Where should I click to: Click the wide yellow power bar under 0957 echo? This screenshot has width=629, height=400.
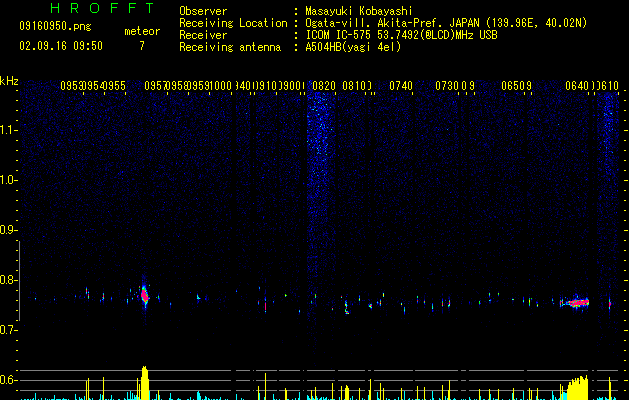point(145,383)
